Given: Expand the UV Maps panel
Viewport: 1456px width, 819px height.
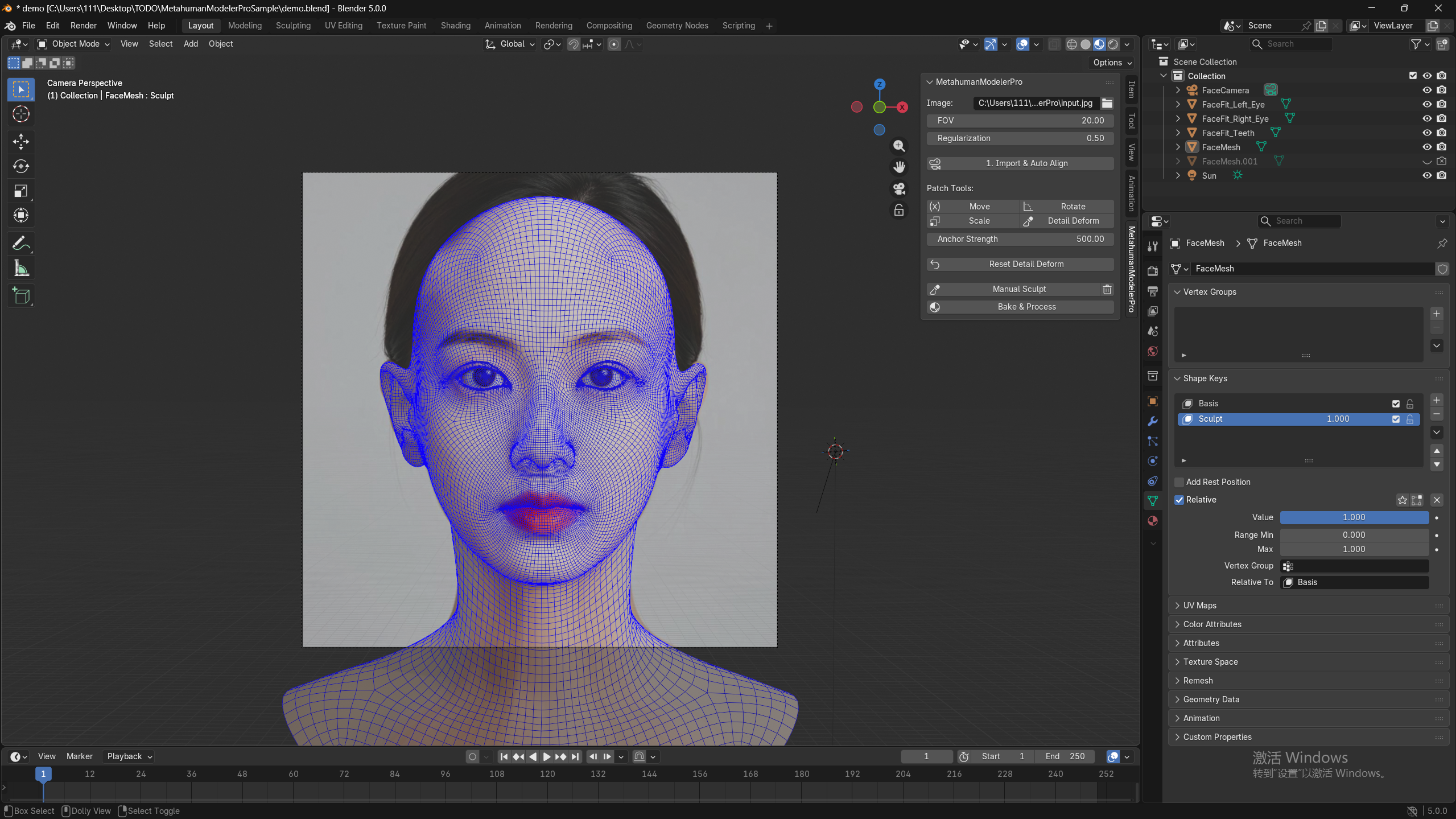Looking at the screenshot, I should 1199,606.
